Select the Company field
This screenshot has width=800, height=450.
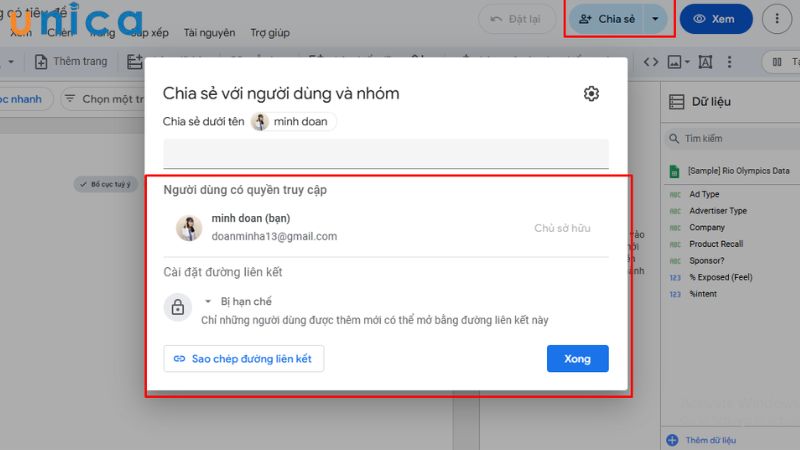[x=707, y=228]
